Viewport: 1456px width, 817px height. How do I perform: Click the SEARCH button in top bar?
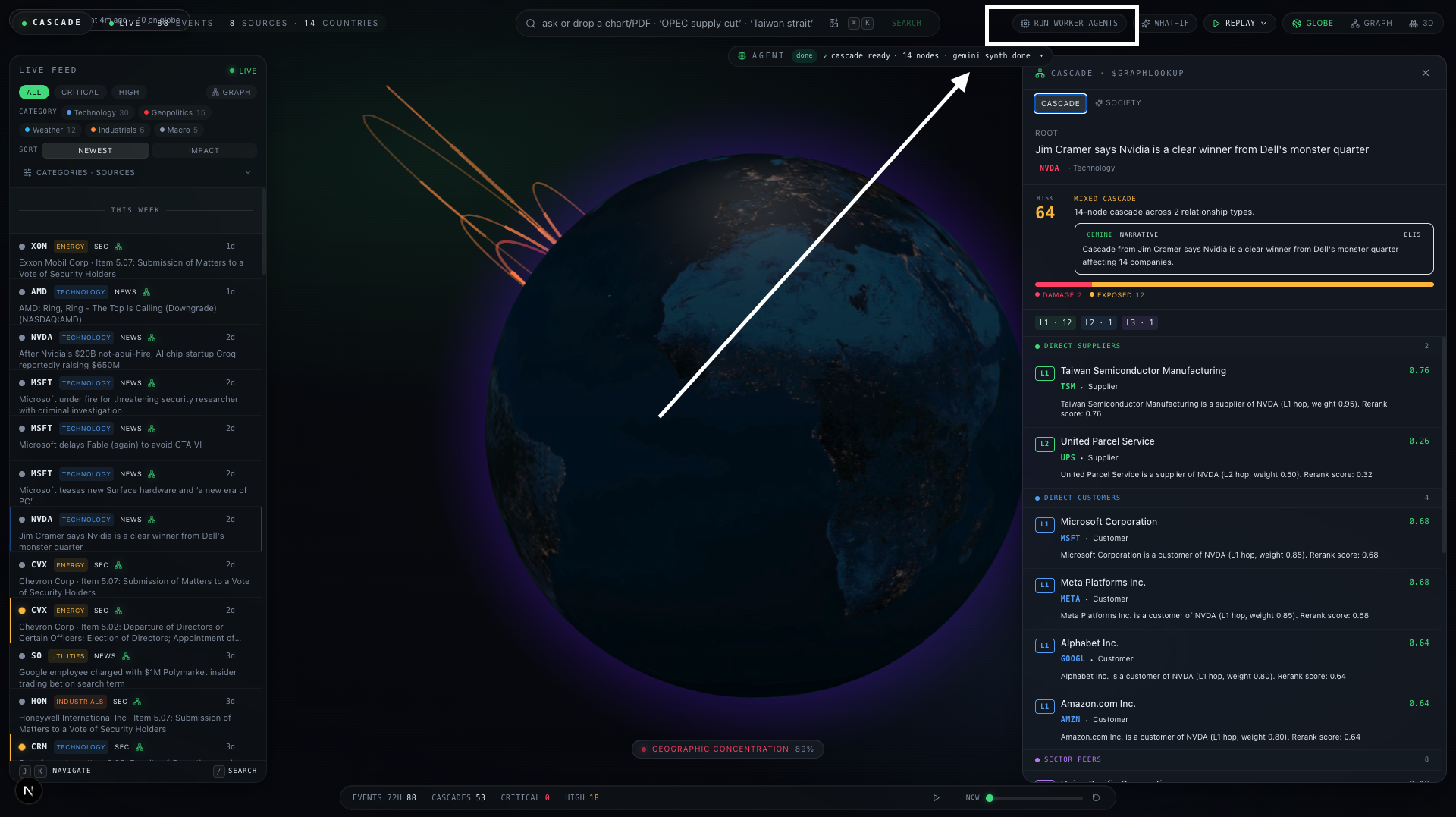coord(906,24)
